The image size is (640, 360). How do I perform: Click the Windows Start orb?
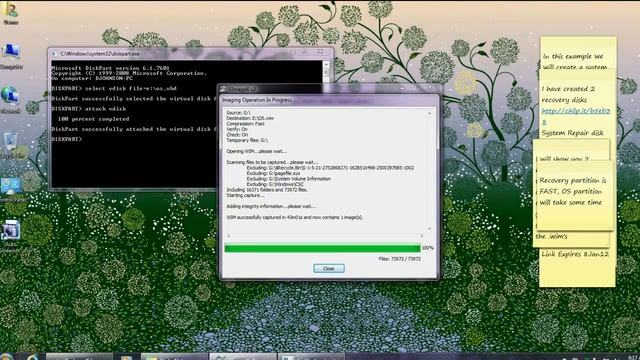tap(7, 357)
